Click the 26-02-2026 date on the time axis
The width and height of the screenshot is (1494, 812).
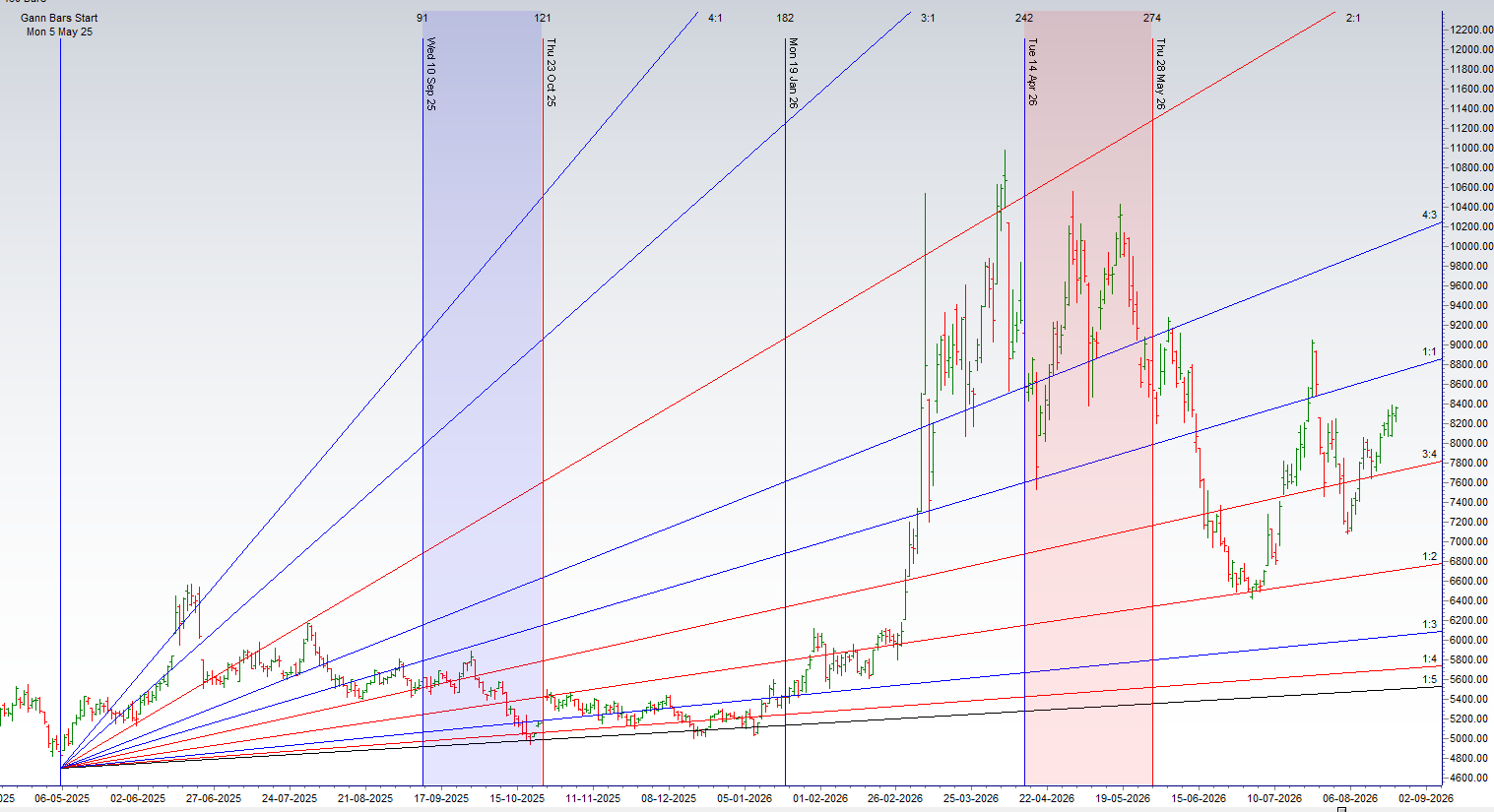coord(895,798)
